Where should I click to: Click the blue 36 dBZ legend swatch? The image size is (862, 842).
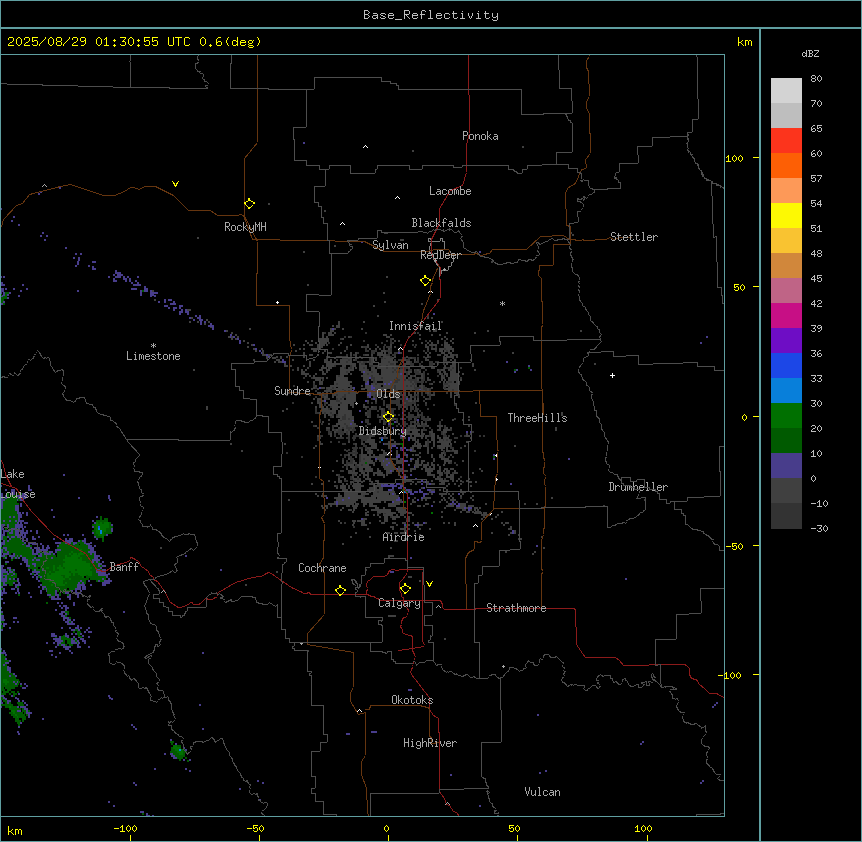(786, 365)
